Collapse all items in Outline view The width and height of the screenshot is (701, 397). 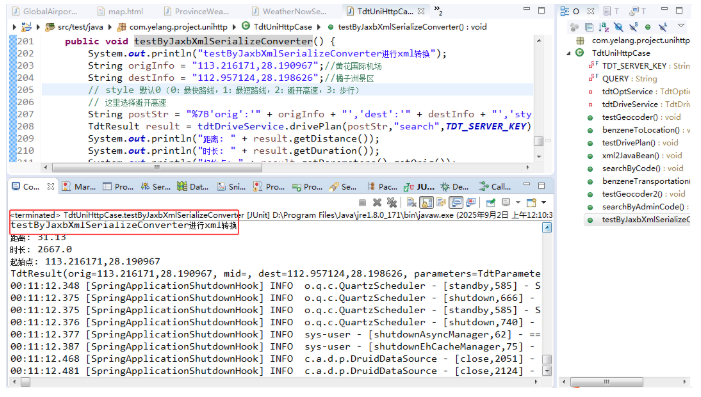589,27
